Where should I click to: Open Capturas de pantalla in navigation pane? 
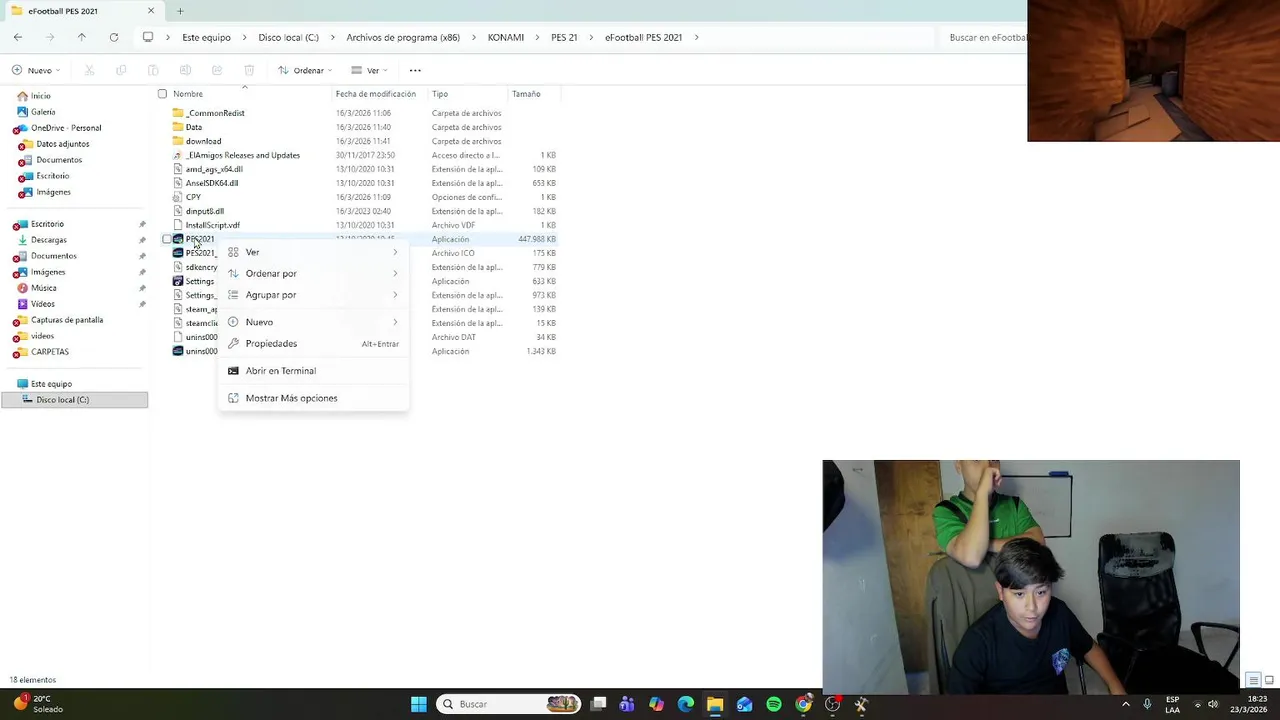pos(67,320)
